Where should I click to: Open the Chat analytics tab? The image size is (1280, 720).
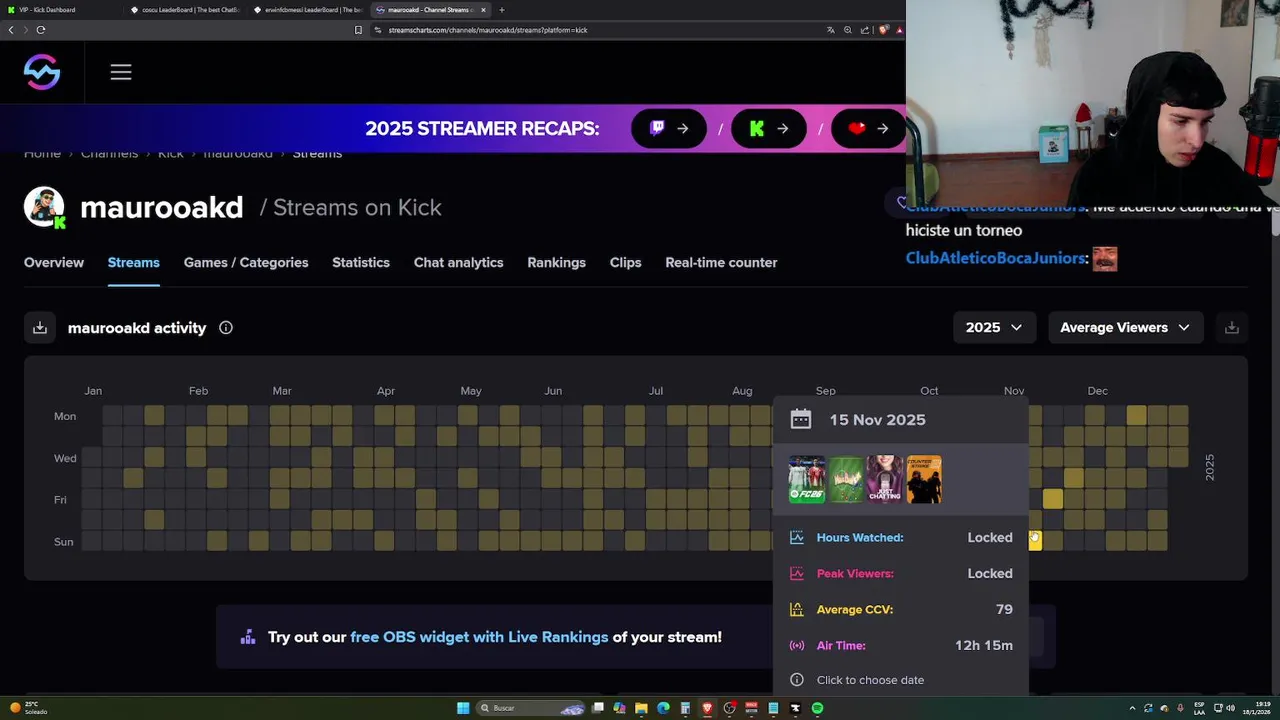459,262
